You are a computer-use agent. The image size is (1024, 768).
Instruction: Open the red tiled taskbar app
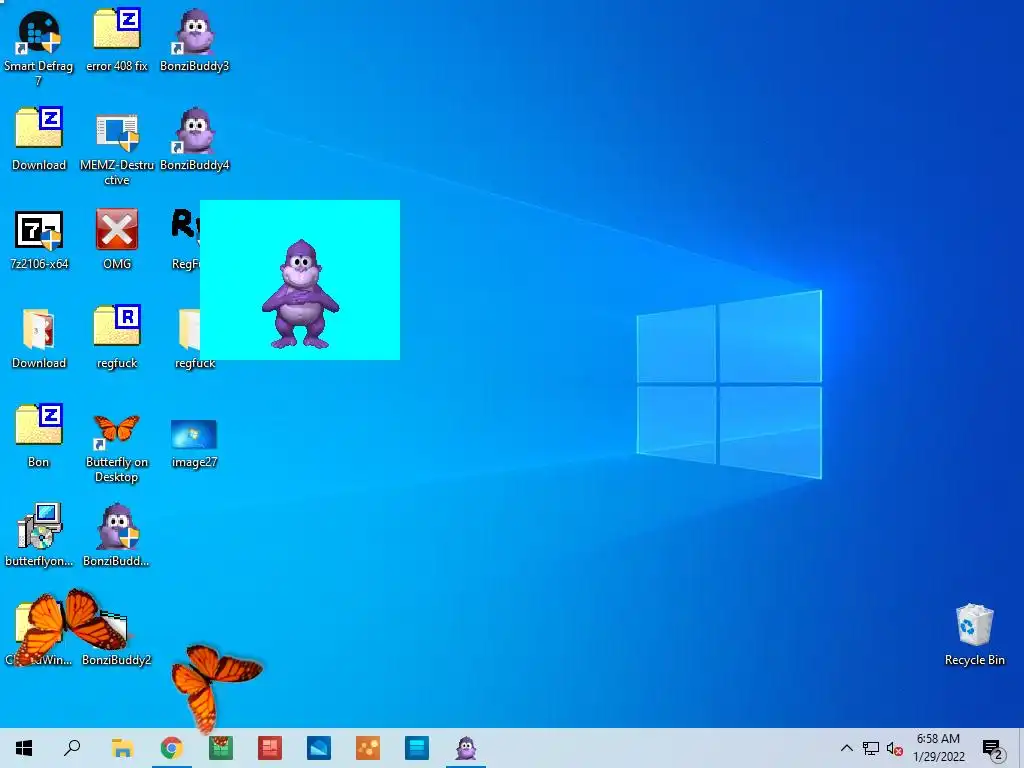(270, 748)
